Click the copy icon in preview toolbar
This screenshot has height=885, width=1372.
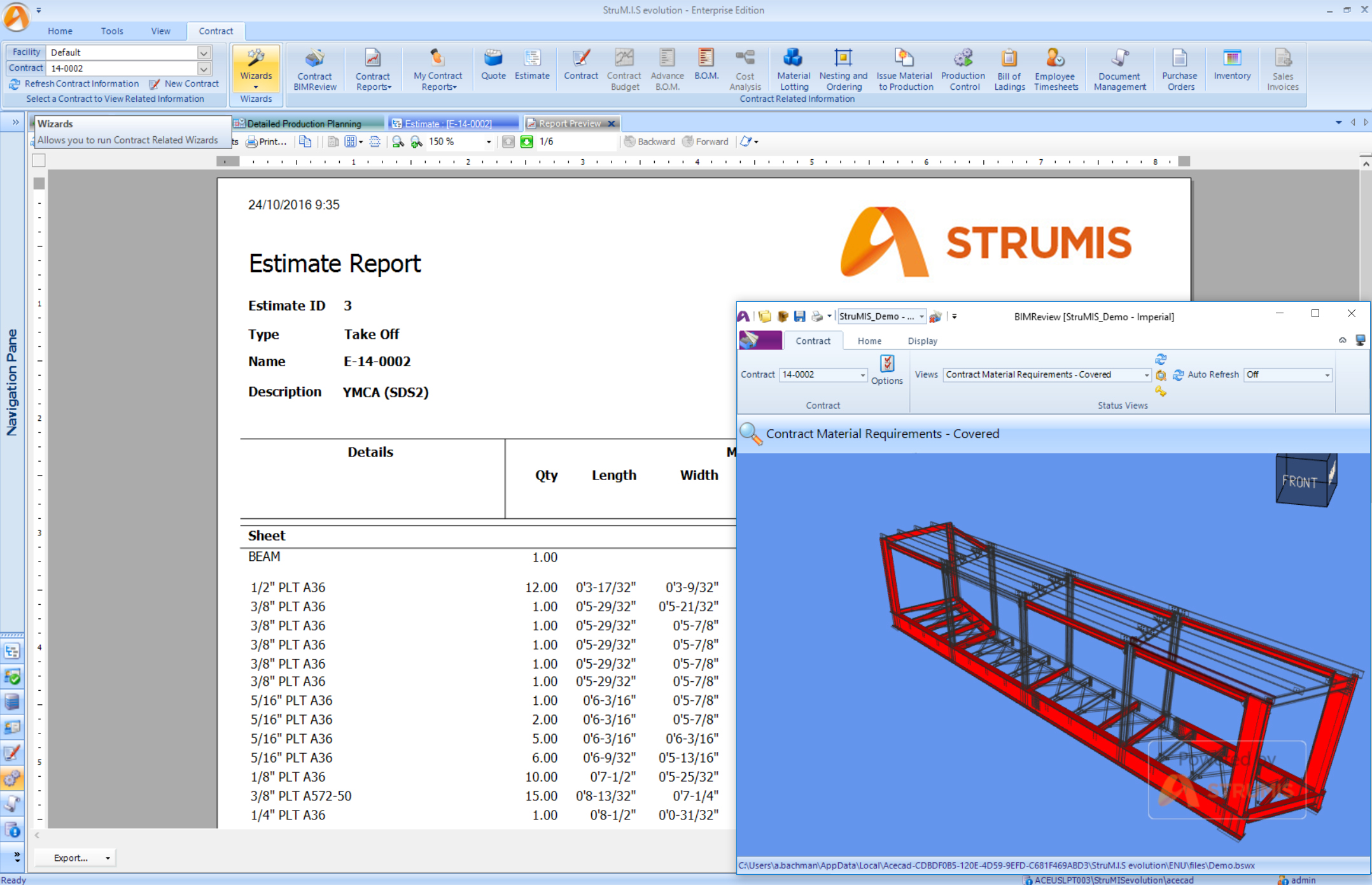305,141
